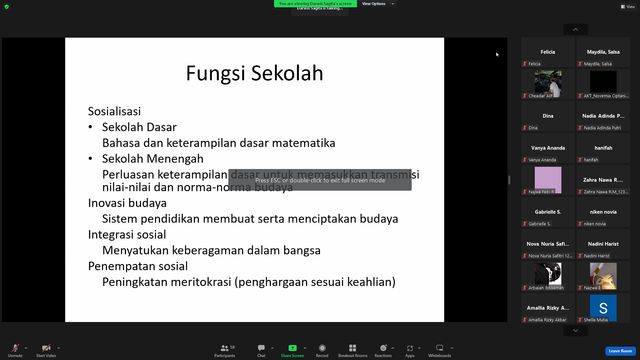The height and width of the screenshot is (360, 640).
Task: Open the View Options dropdown
Action: pyautogui.click(x=378, y=4)
